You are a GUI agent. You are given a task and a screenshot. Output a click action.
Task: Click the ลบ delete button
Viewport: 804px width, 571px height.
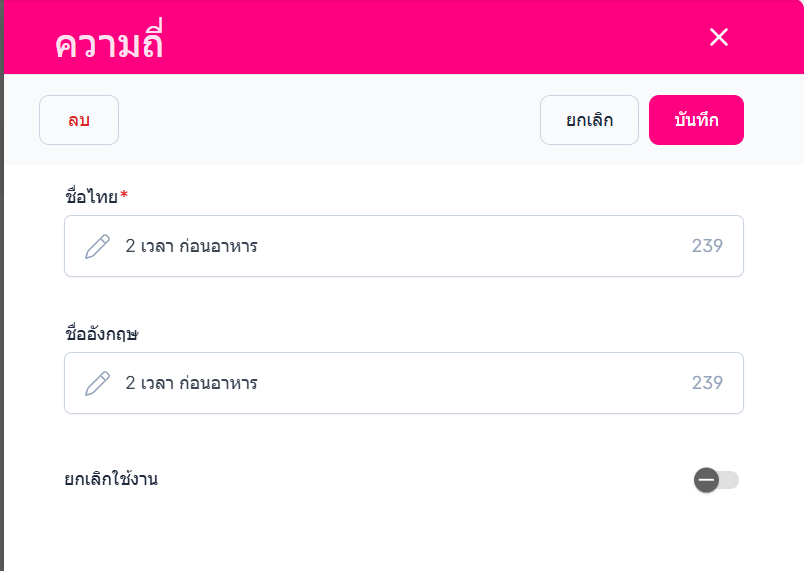pyautogui.click(x=79, y=120)
